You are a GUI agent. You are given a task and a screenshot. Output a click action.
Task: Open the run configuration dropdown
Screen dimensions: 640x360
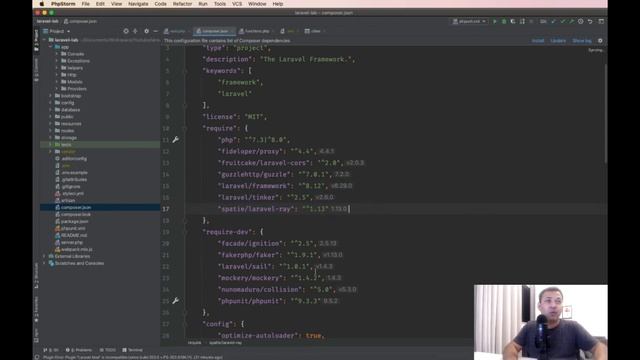[469, 21]
